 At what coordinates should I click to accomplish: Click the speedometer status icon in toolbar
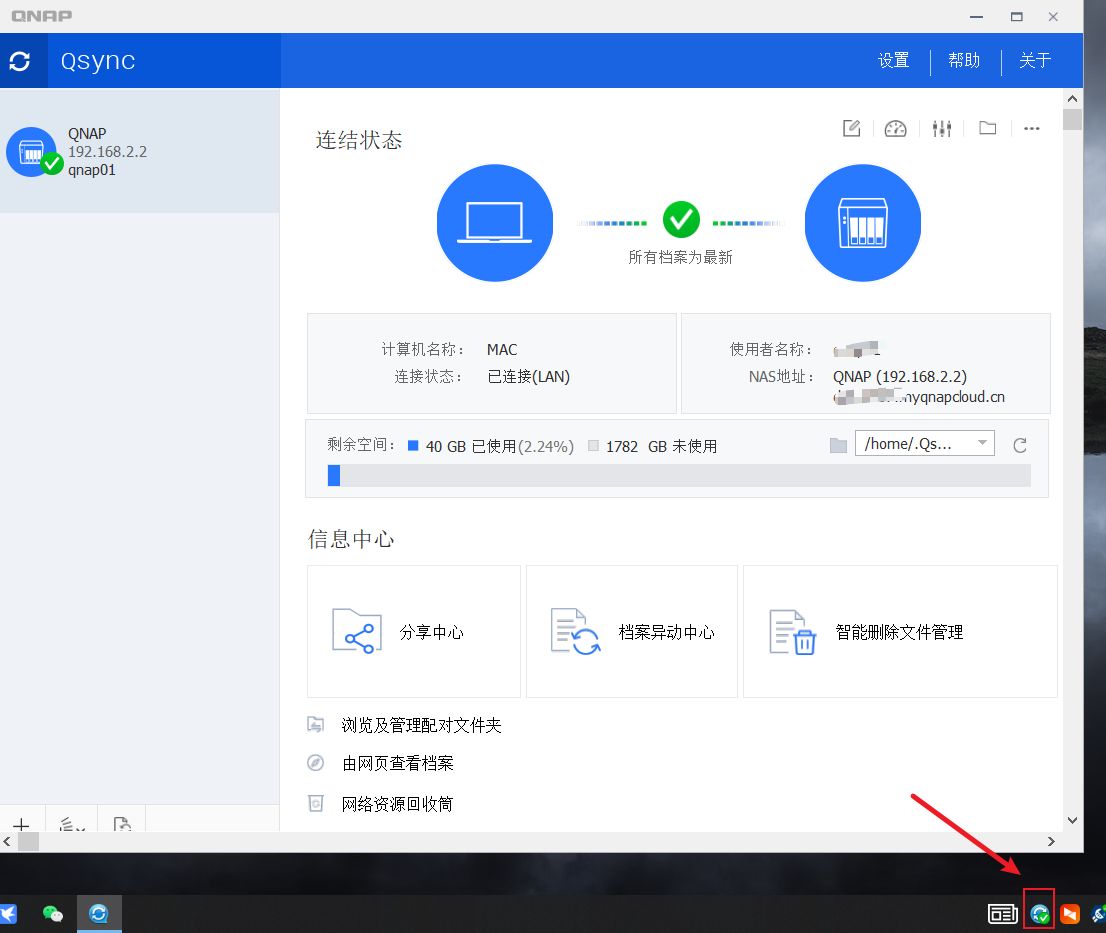896,128
